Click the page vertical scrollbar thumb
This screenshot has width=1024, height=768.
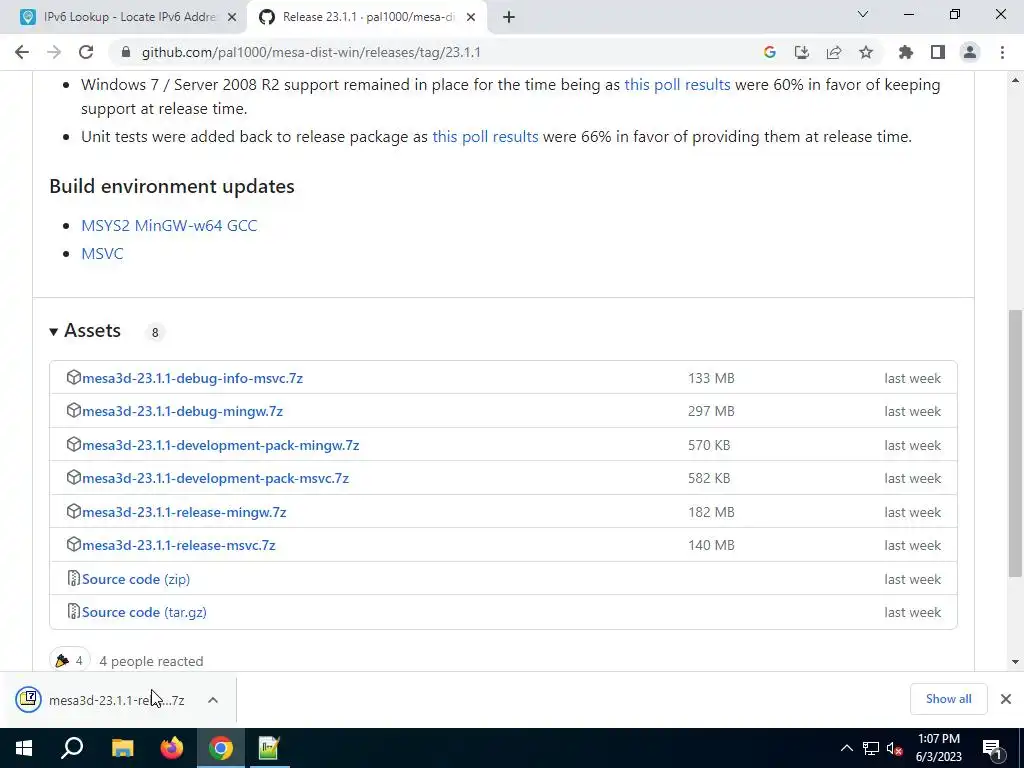pos(1015,443)
